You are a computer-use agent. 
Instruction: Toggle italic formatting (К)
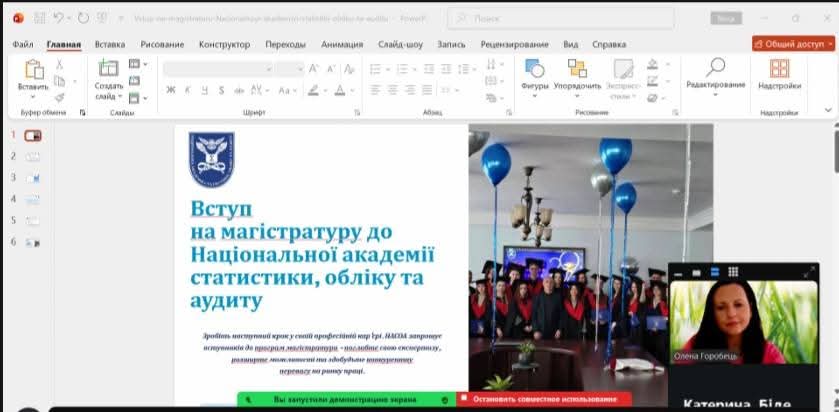coord(188,90)
